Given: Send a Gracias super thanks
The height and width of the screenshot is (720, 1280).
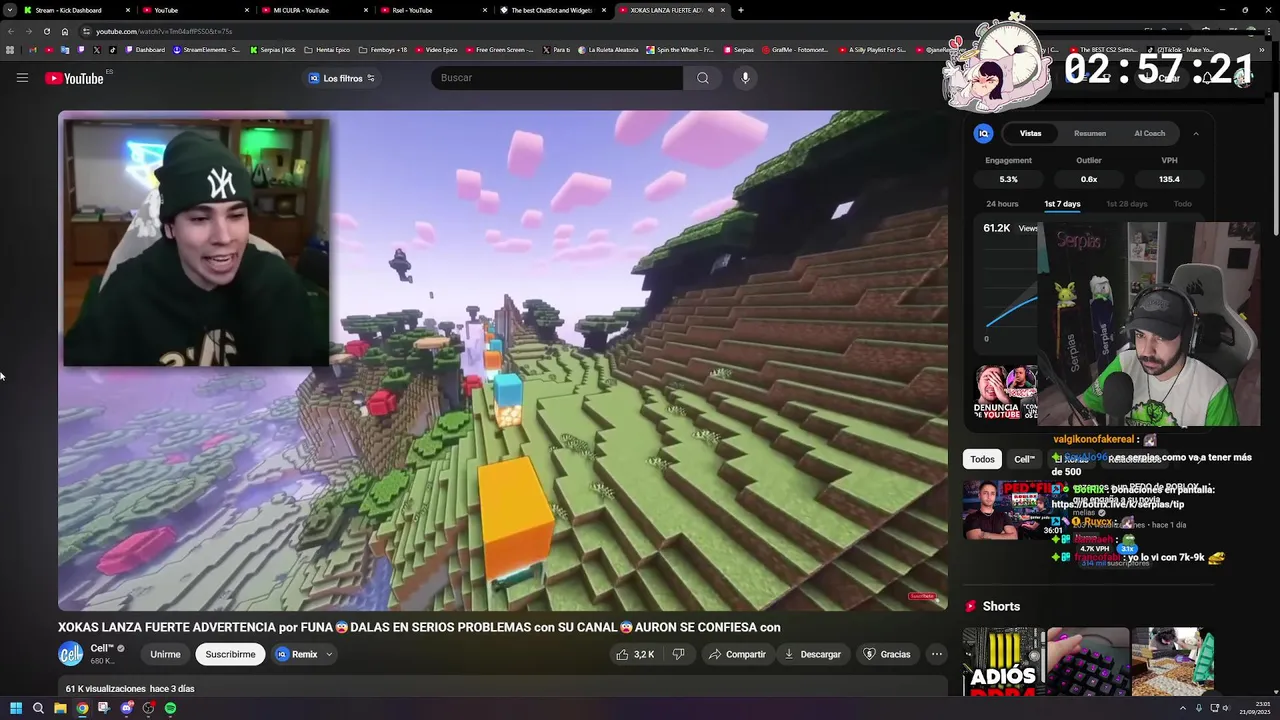Looking at the screenshot, I should 887,654.
